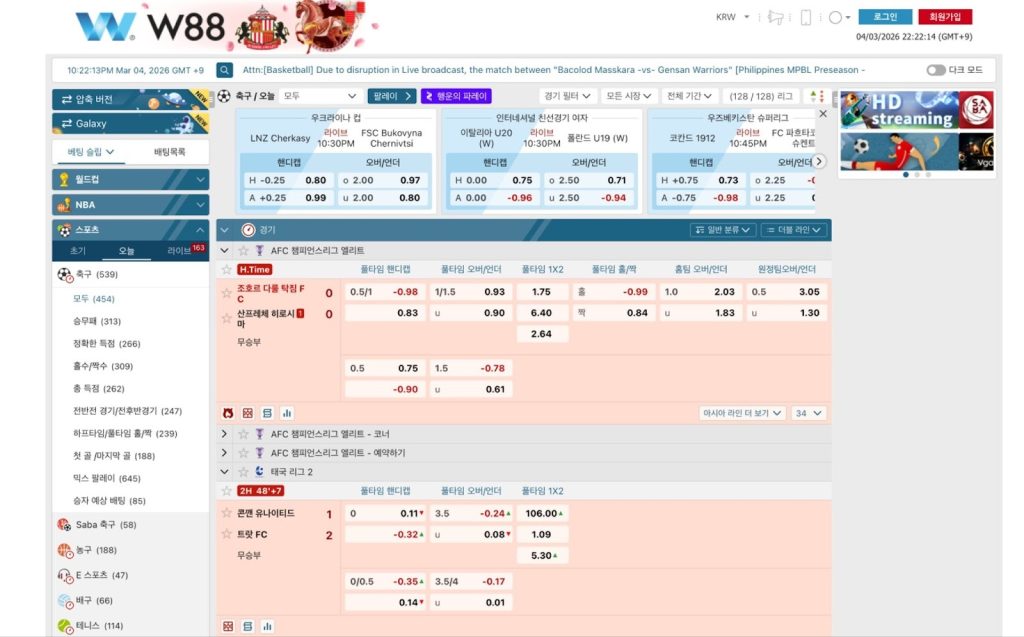Switch to the 오늘 tab

pyautogui.click(x=126, y=251)
